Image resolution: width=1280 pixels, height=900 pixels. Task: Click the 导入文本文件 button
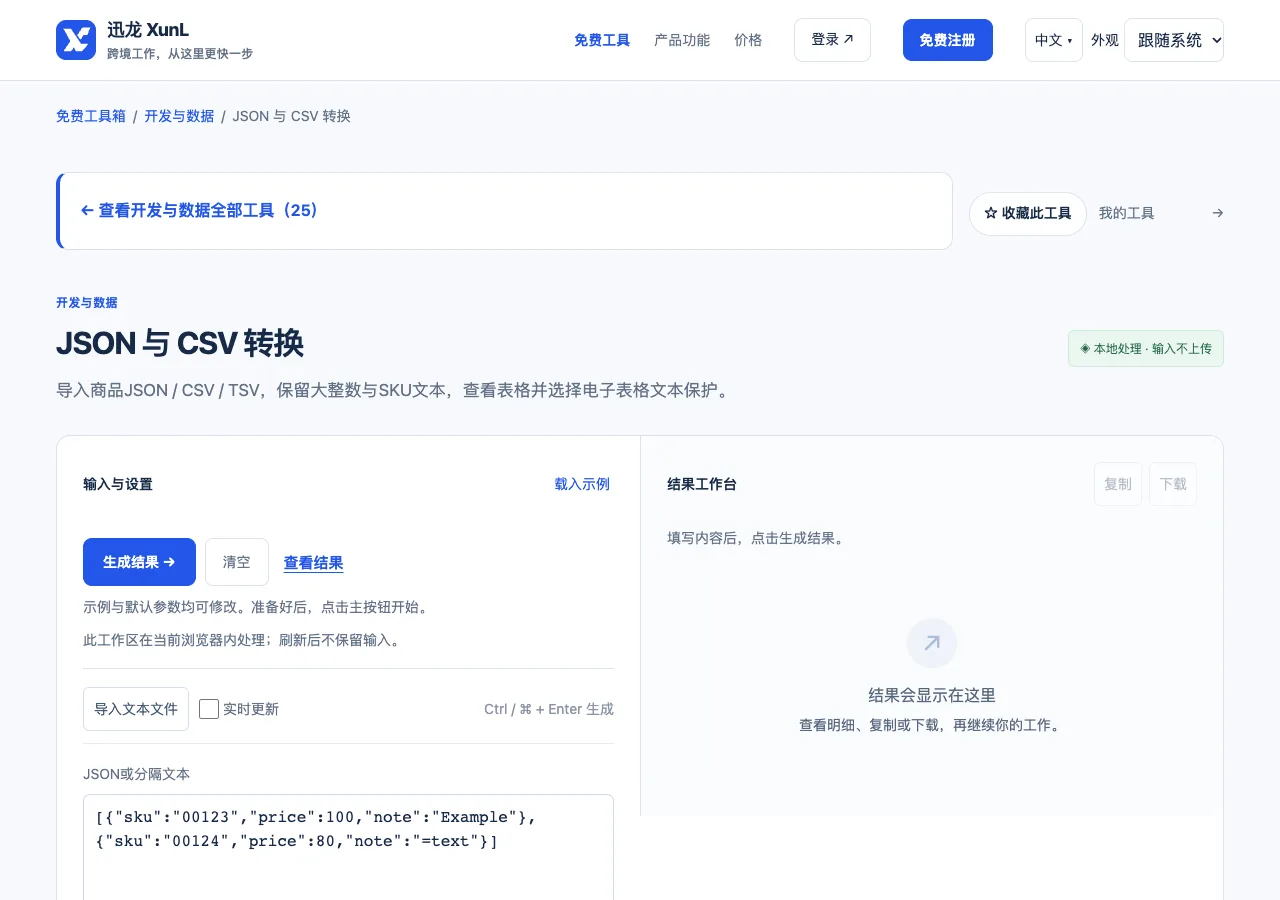pyautogui.click(x=136, y=709)
